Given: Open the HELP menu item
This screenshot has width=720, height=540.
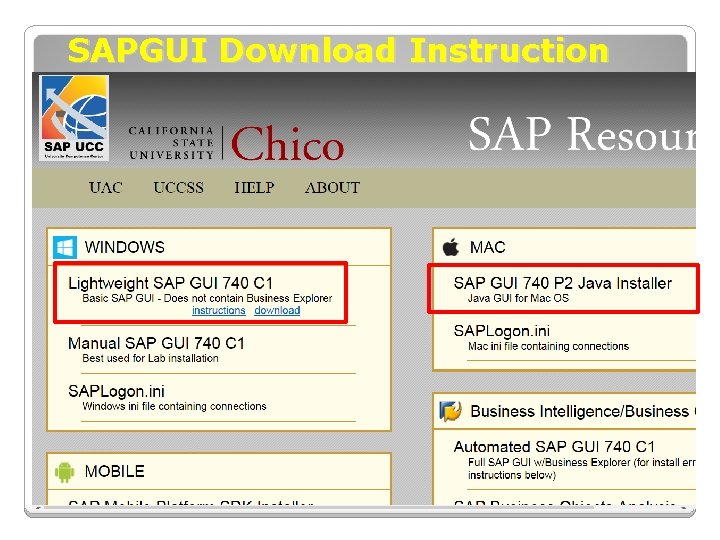Looking at the screenshot, I should pos(254,188).
